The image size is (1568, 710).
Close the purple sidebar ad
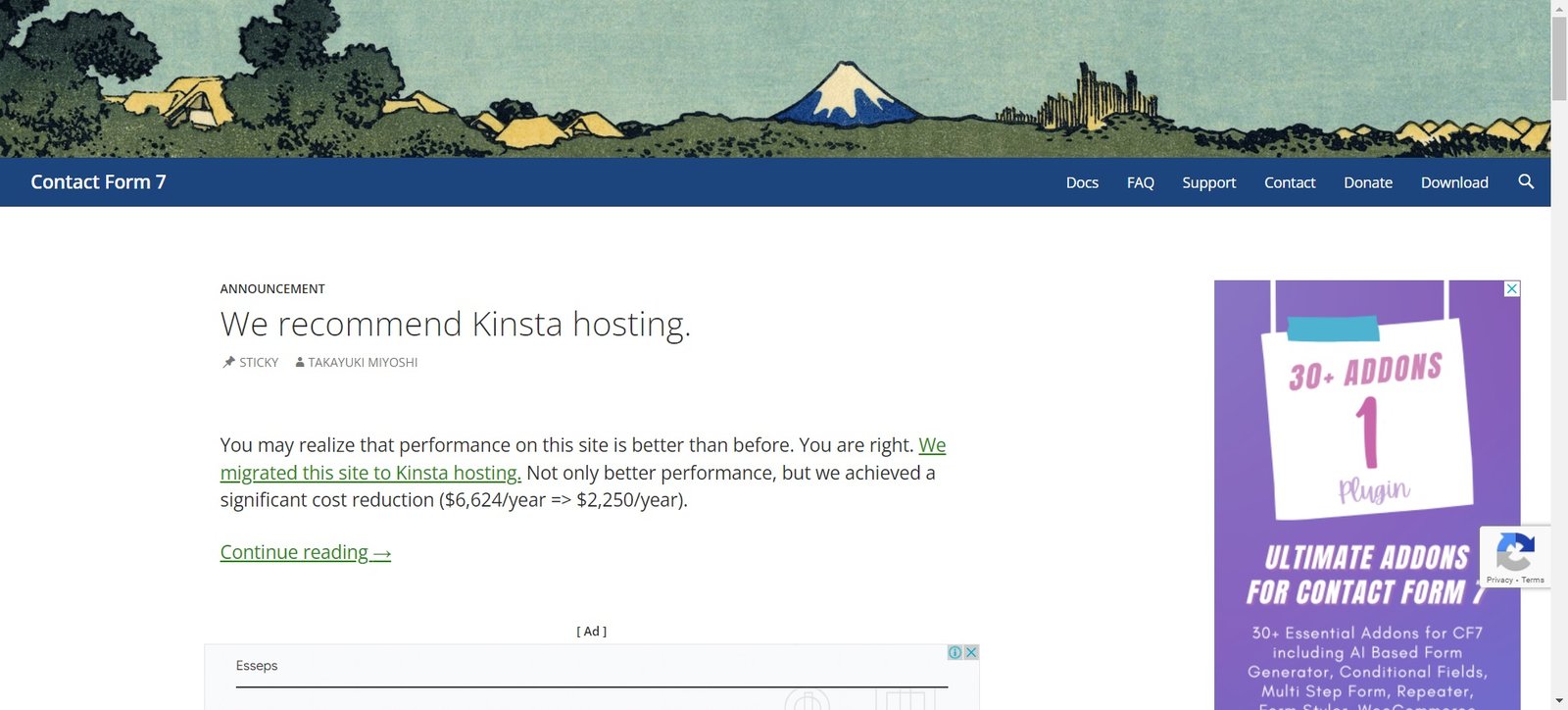pos(1512,288)
